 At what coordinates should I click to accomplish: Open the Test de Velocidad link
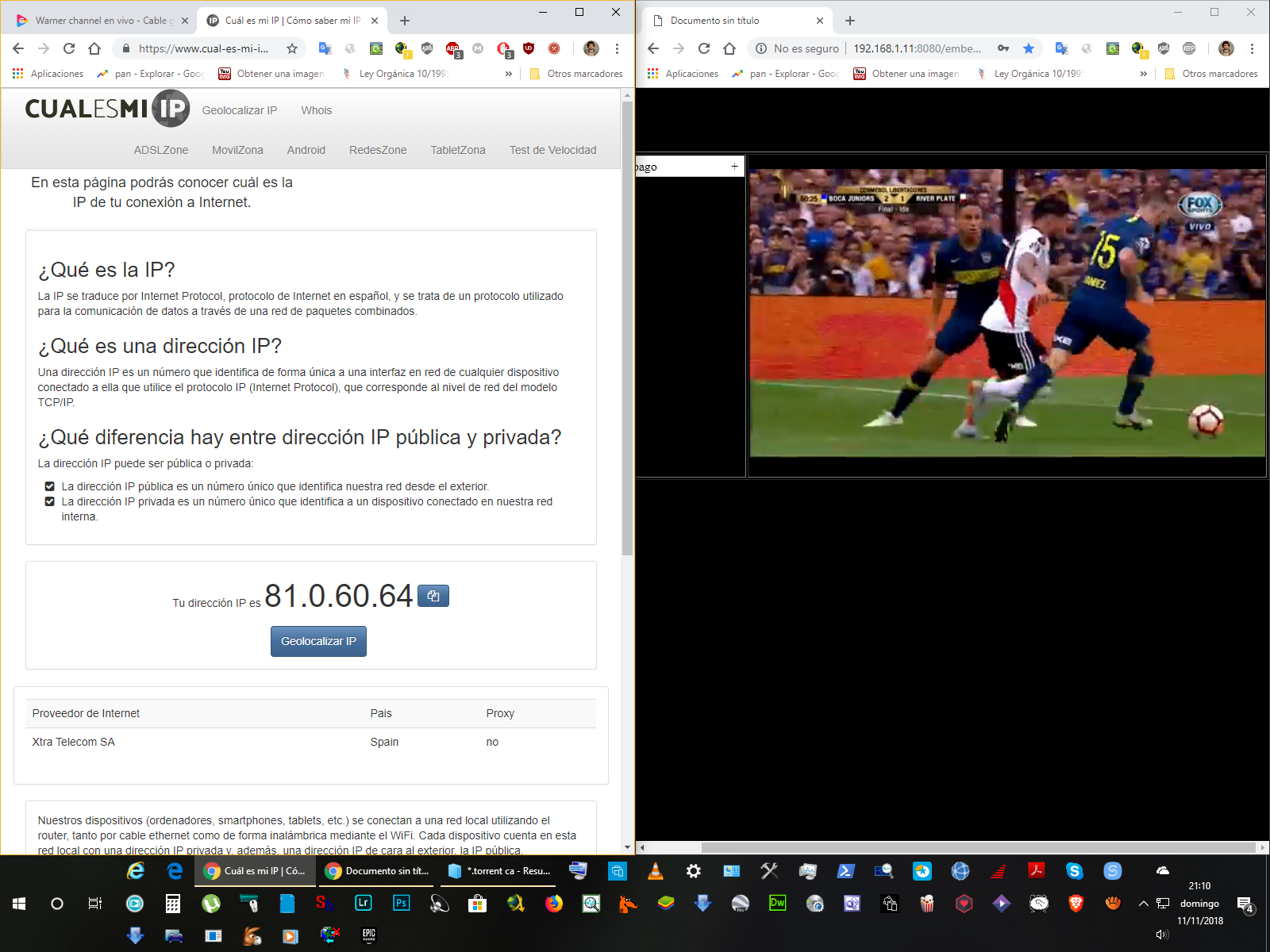[x=552, y=150]
